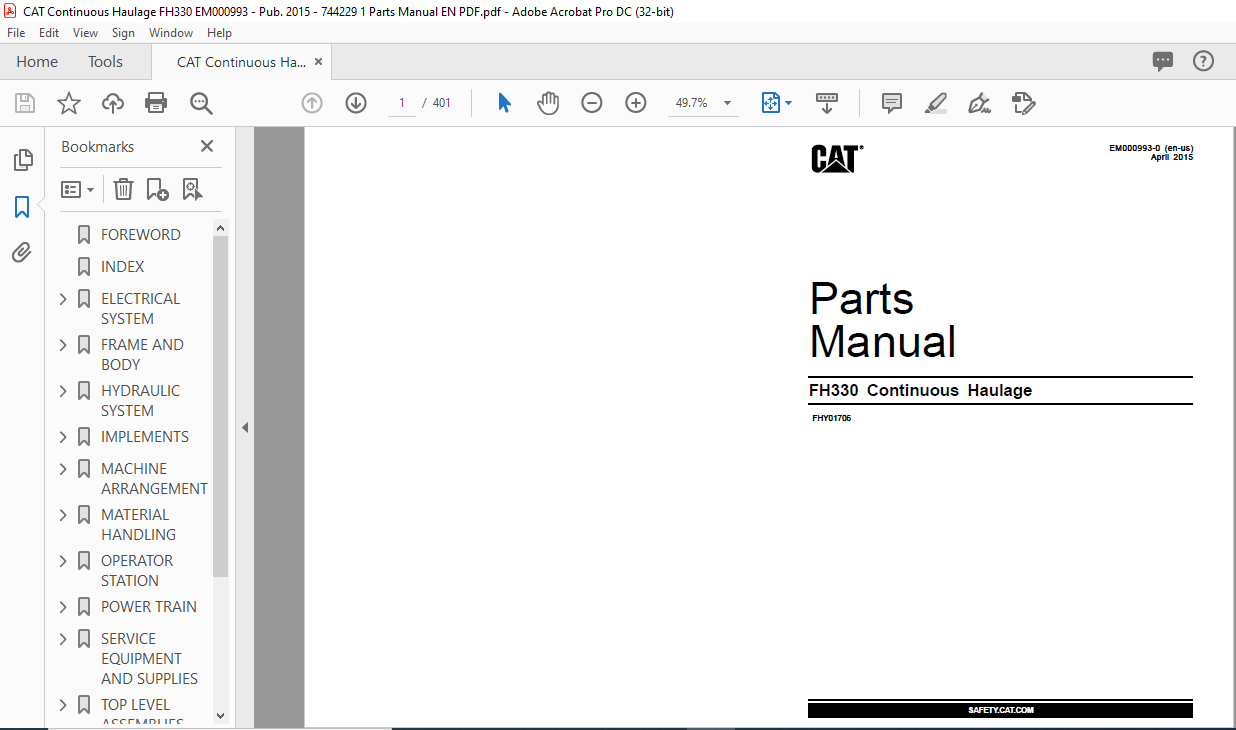
Task: Open the Help menu
Action: [219, 33]
